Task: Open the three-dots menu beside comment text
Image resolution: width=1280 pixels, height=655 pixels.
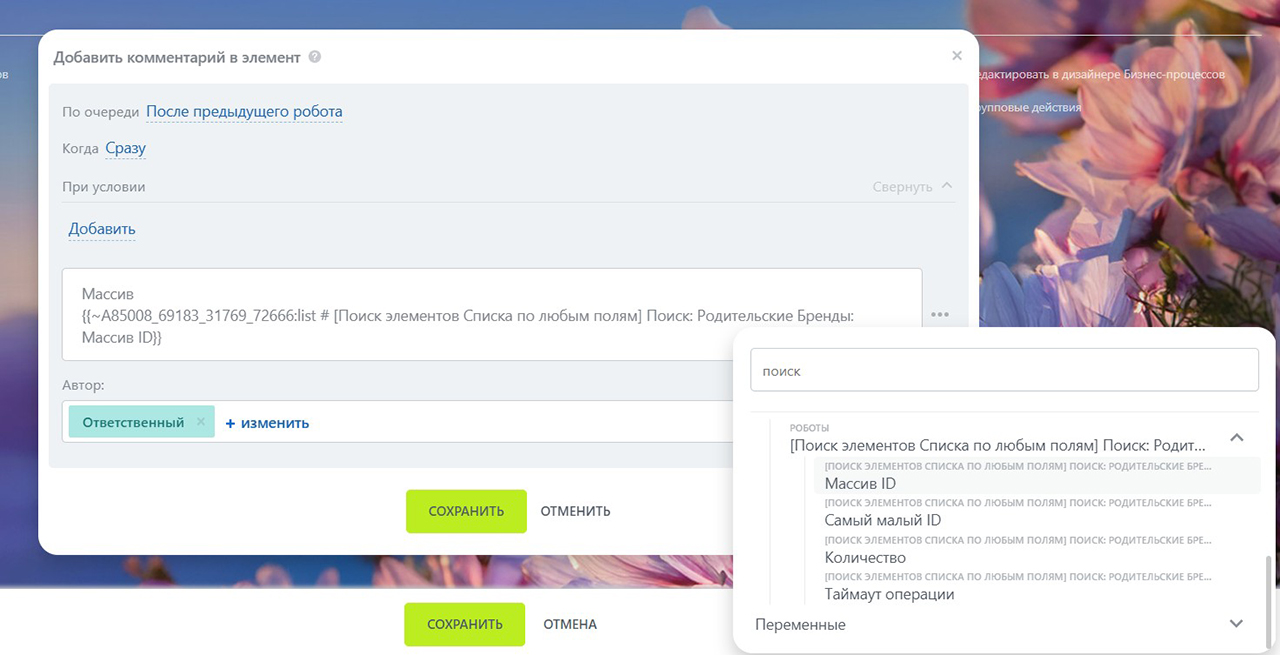Action: pyautogui.click(x=940, y=314)
